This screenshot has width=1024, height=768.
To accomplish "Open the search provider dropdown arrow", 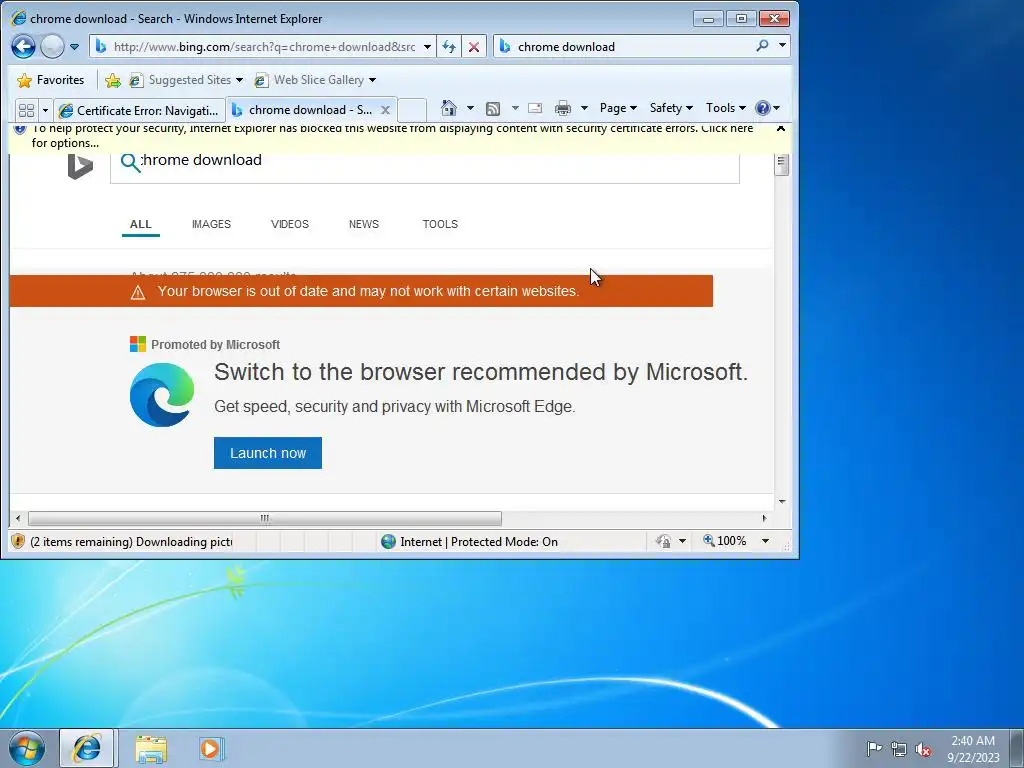I will point(782,46).
